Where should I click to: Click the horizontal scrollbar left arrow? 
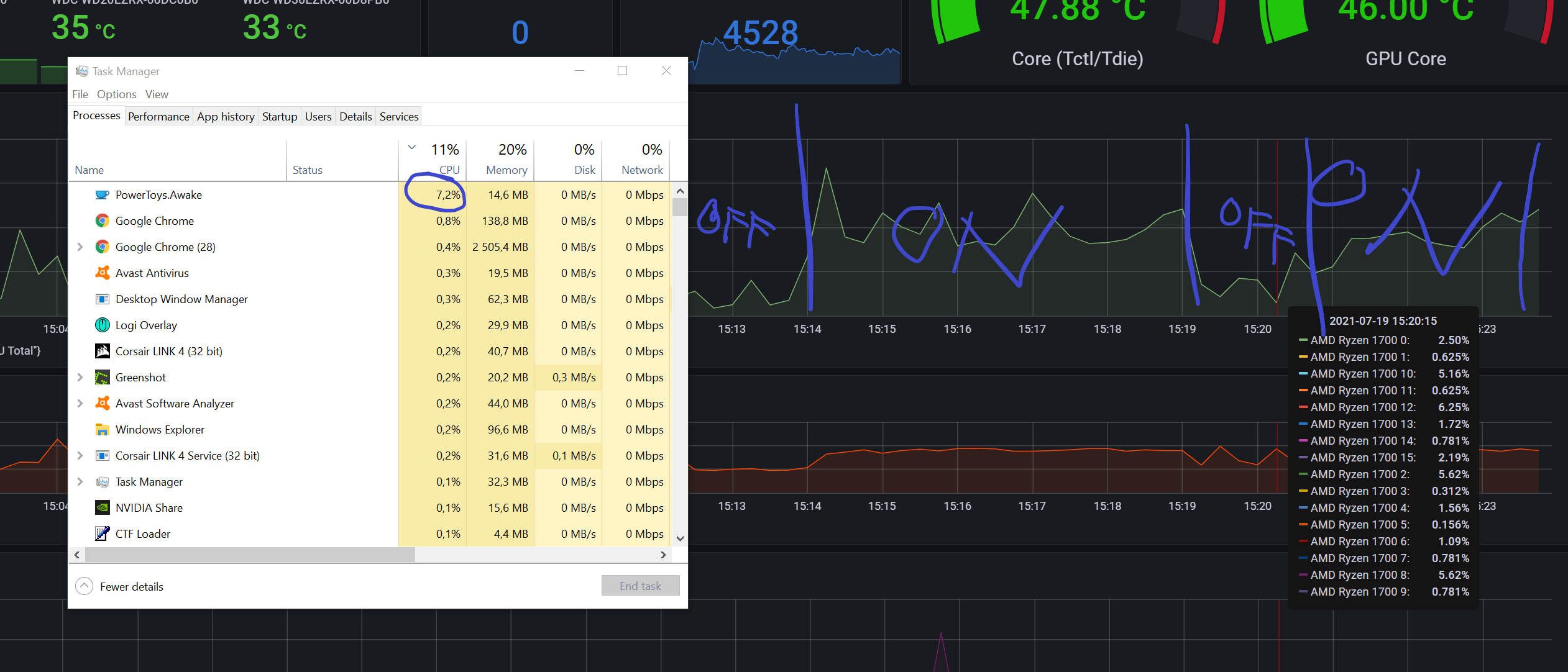(77, 555)
